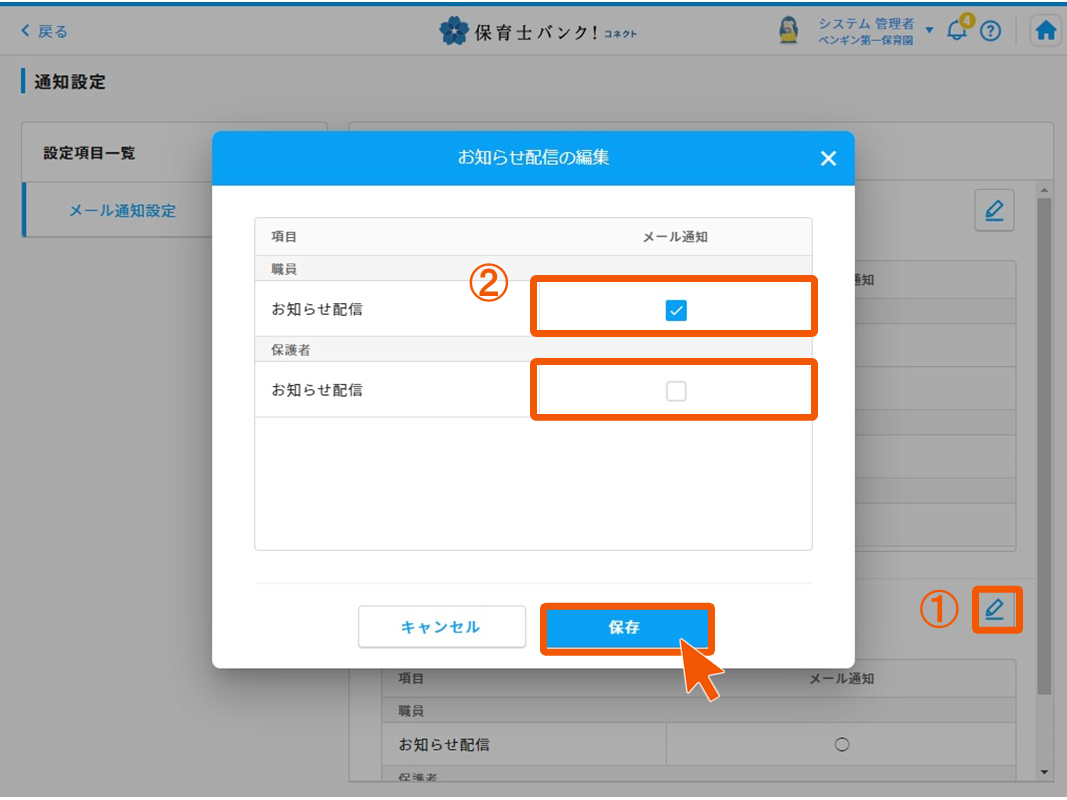Click scrollbar up arrow at top
Screen dimensions: 1067x800
pos(1045,190)
